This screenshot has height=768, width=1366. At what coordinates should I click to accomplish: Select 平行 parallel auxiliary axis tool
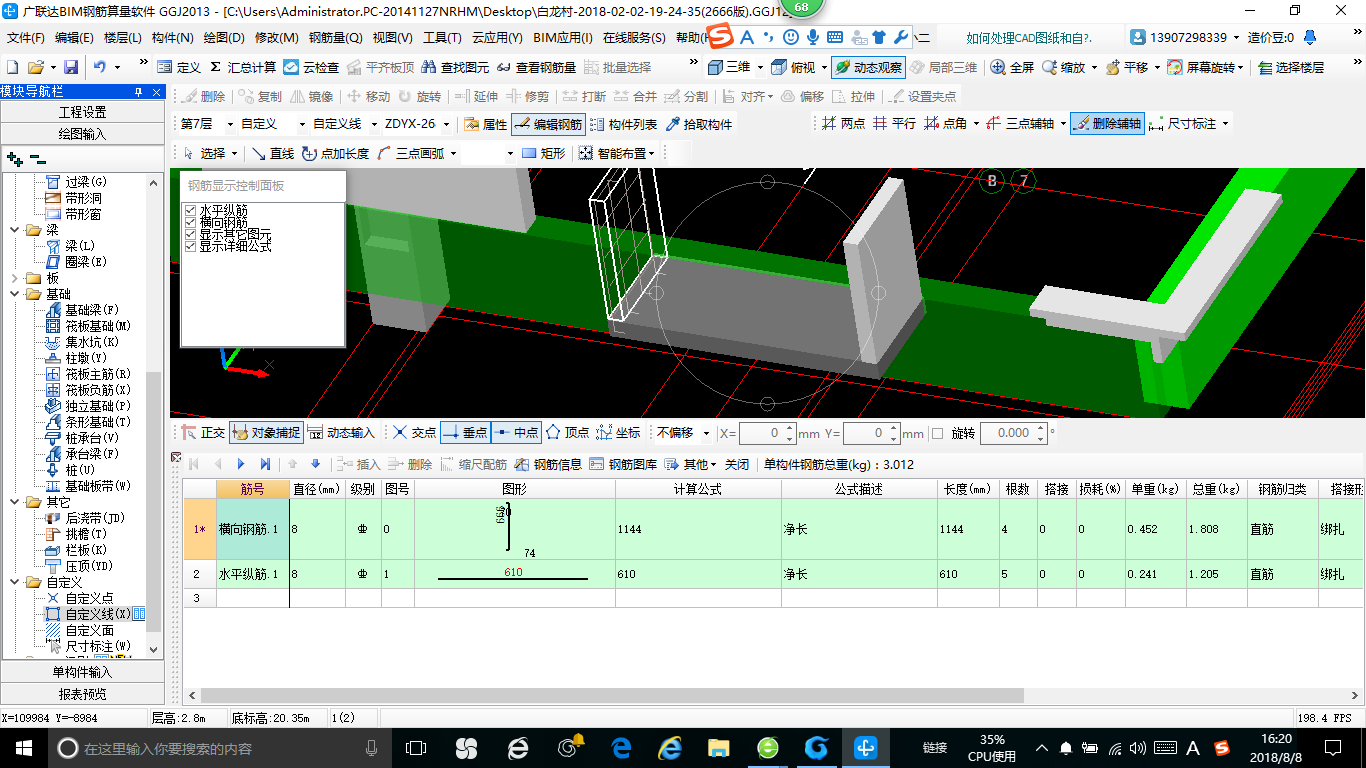coord(894,124)
